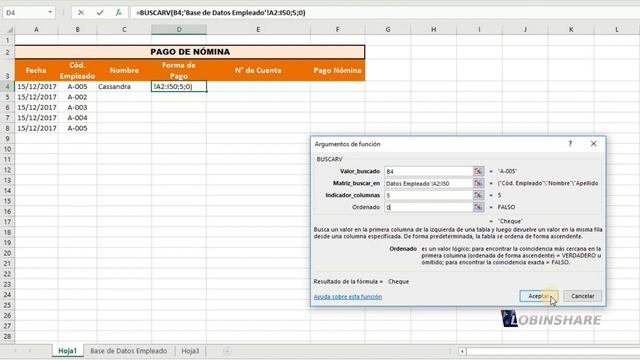640x360 pixels.
Task: Add a new sheet with plus icon
Action: tap(227, 351)
